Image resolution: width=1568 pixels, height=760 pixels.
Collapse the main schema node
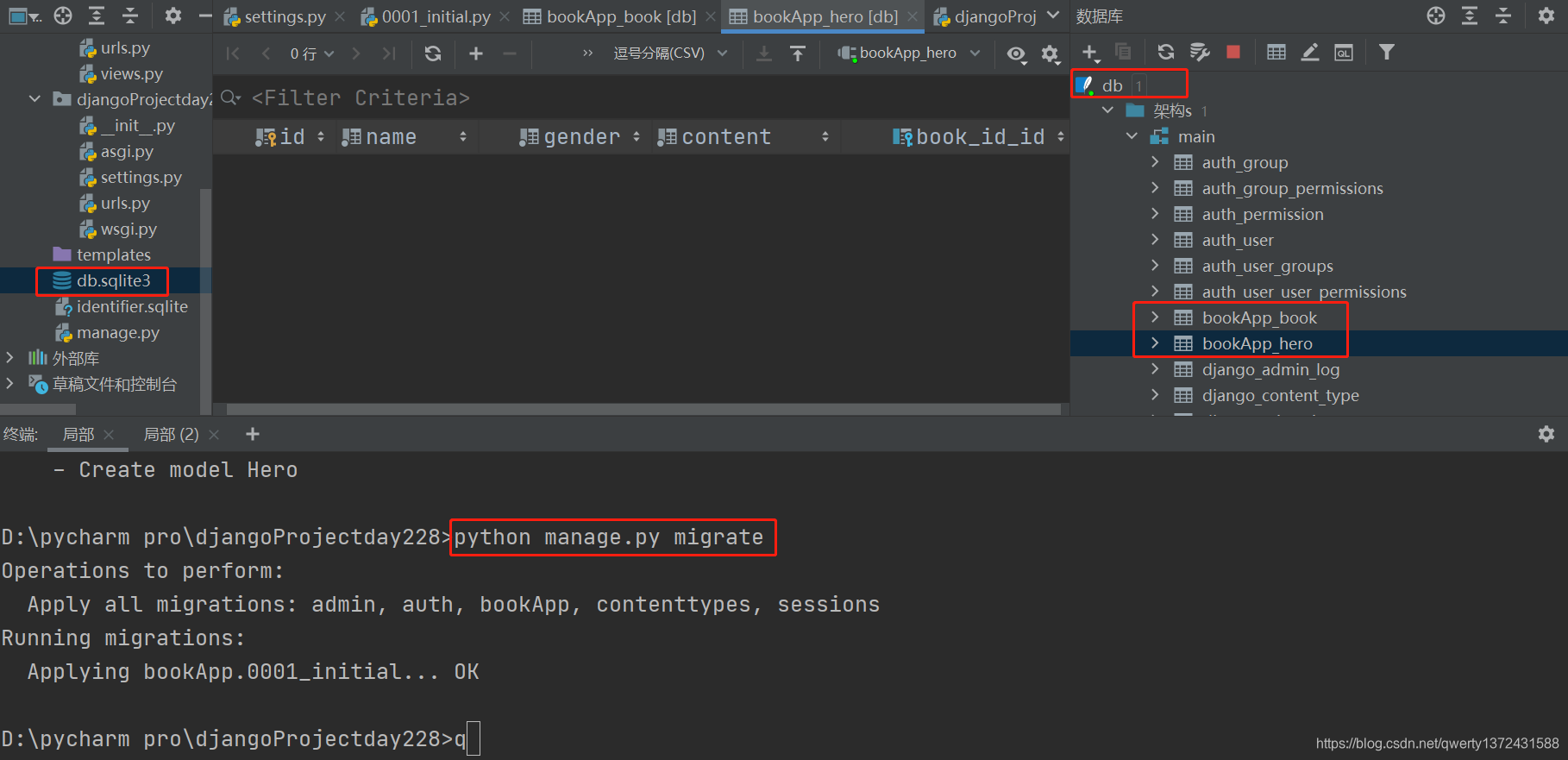tap(1132, 136)
